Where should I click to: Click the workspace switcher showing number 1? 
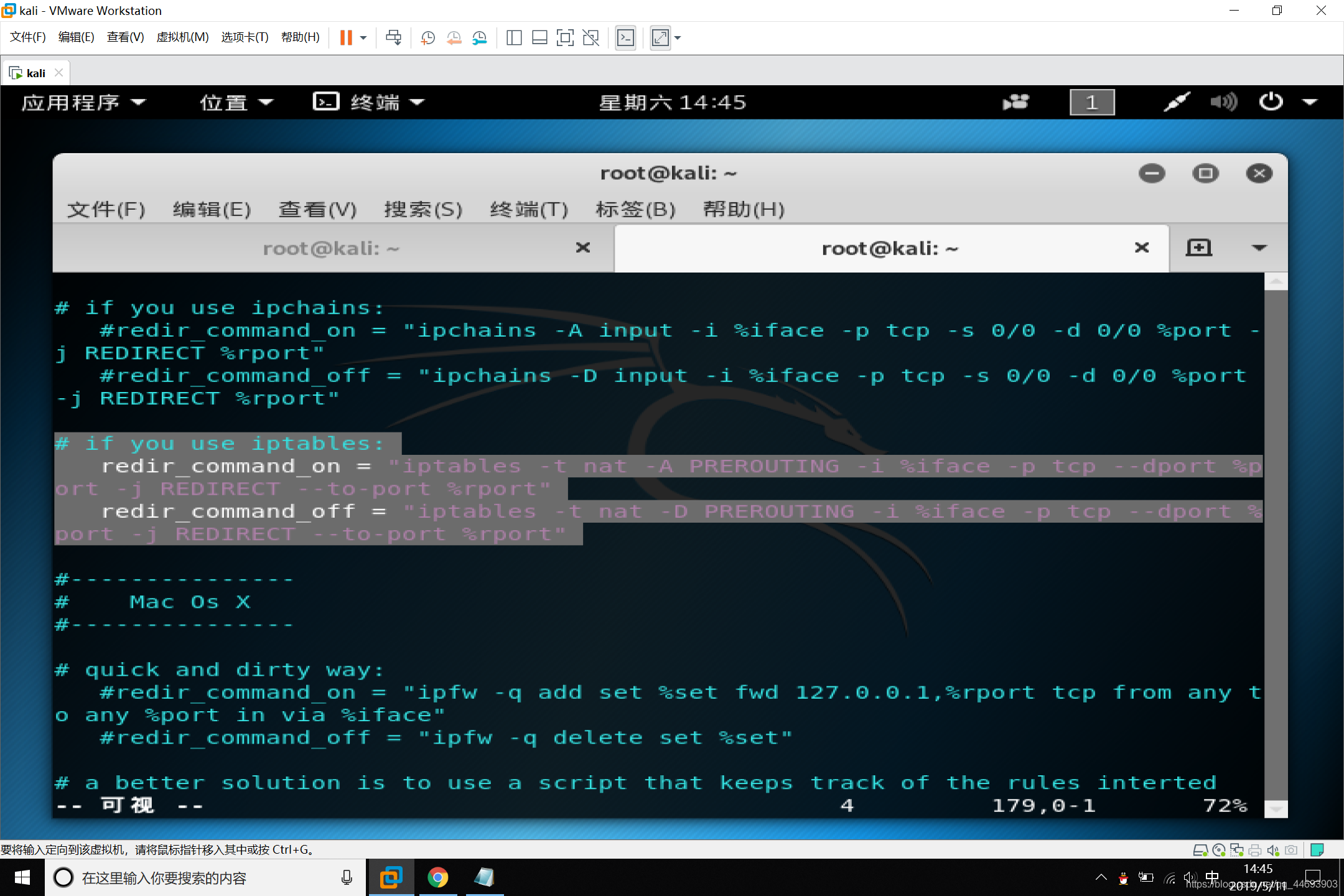pyautogui.click(x=1092, y=101)
